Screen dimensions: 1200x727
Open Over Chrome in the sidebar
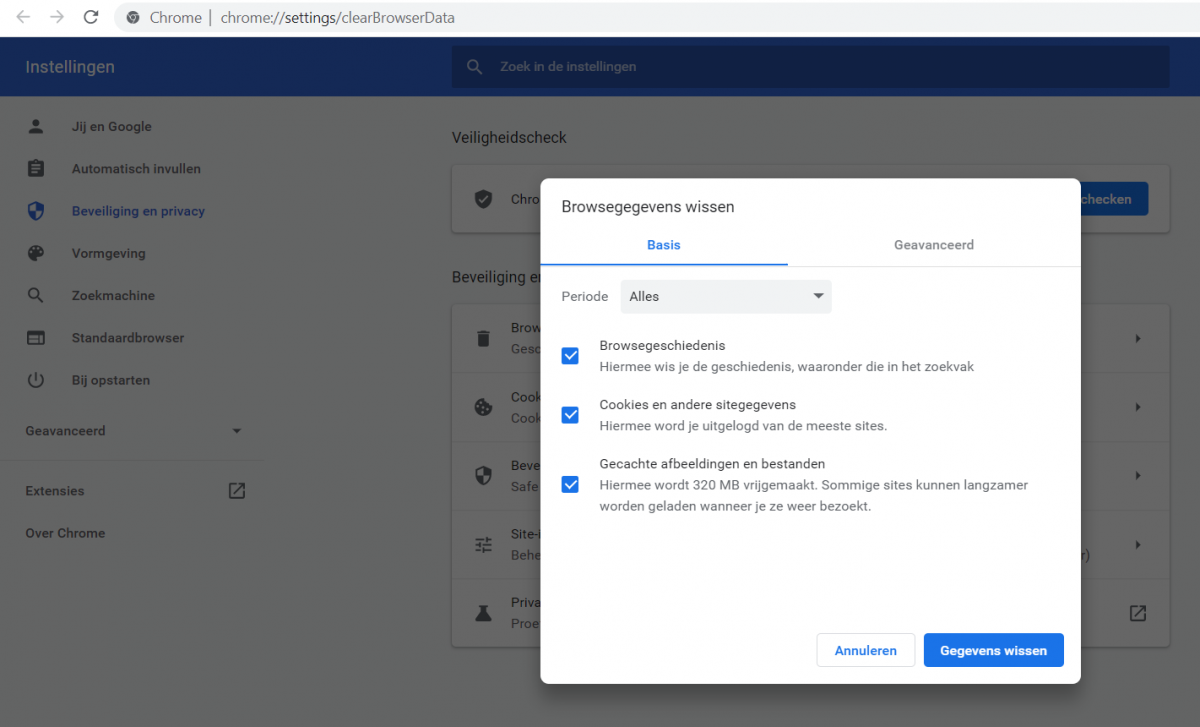click(x=65, y=533)
